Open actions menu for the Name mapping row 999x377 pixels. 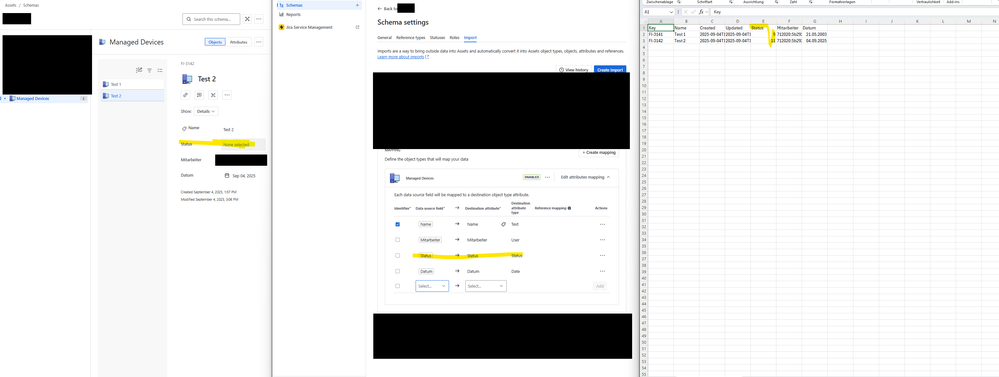[x=602, y=224]
